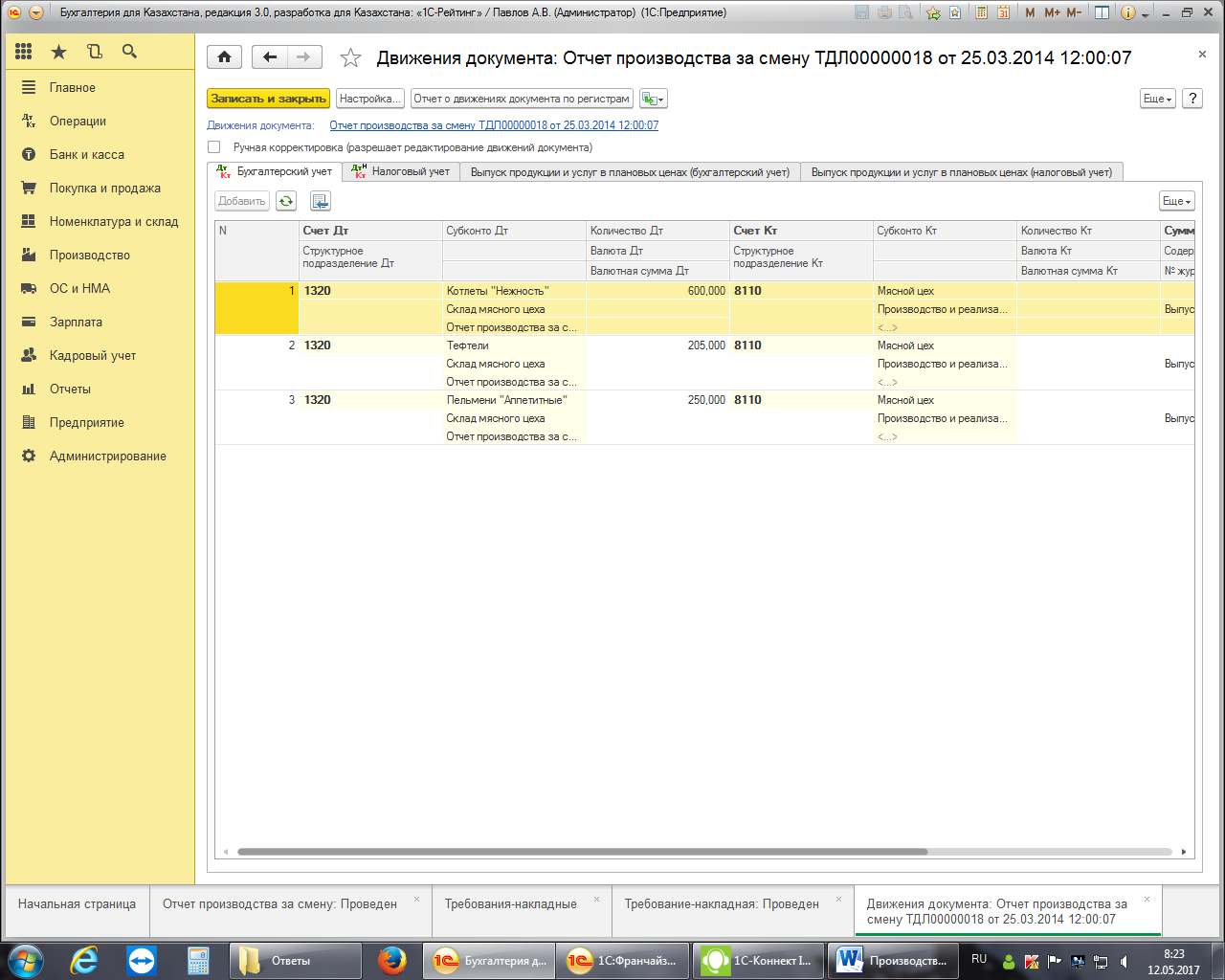1225x980 pixels.
Task: Open help question mark button
Action: click(x=1192, y=99)
